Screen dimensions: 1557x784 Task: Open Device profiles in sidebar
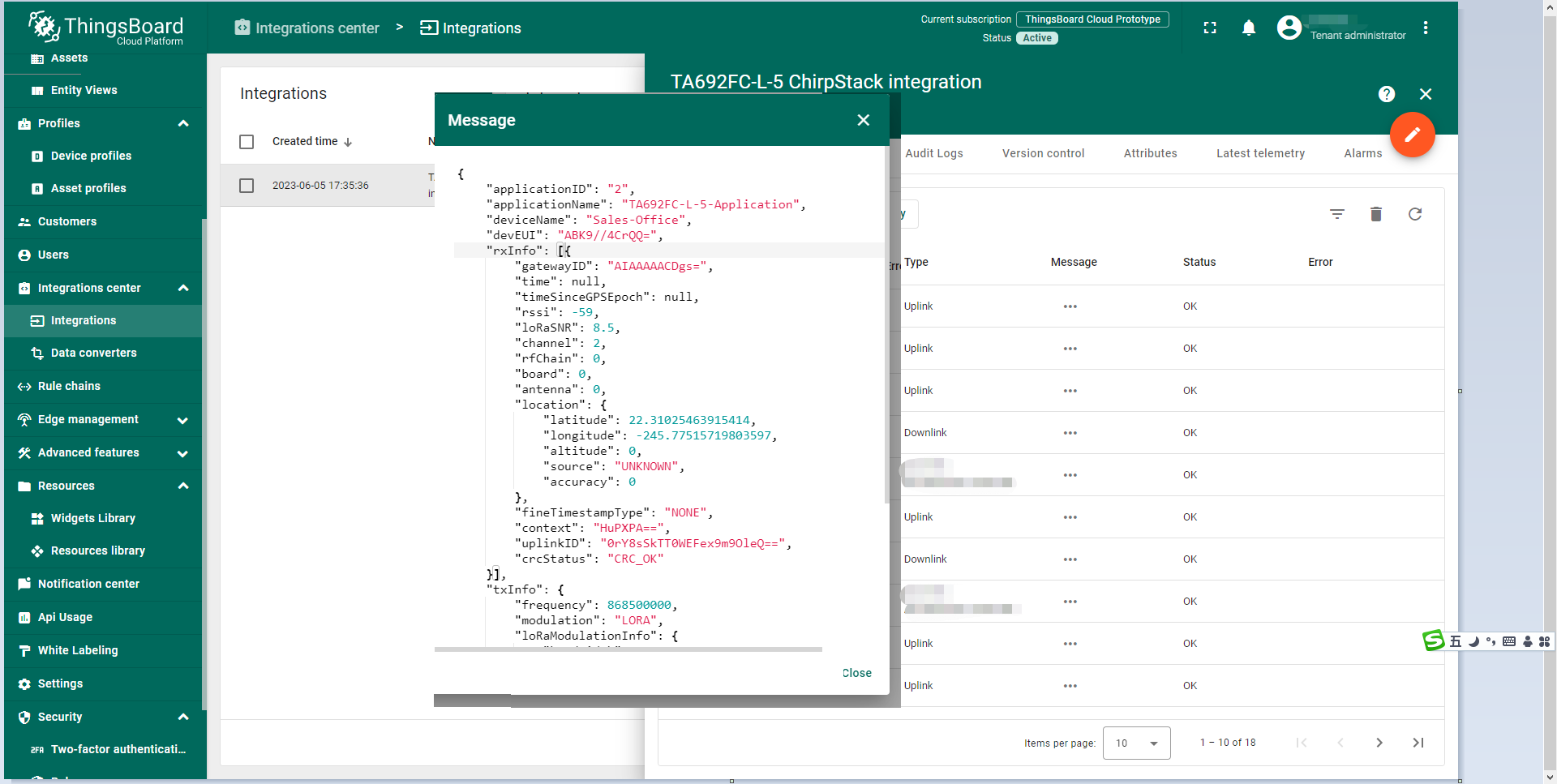point(103,156)
